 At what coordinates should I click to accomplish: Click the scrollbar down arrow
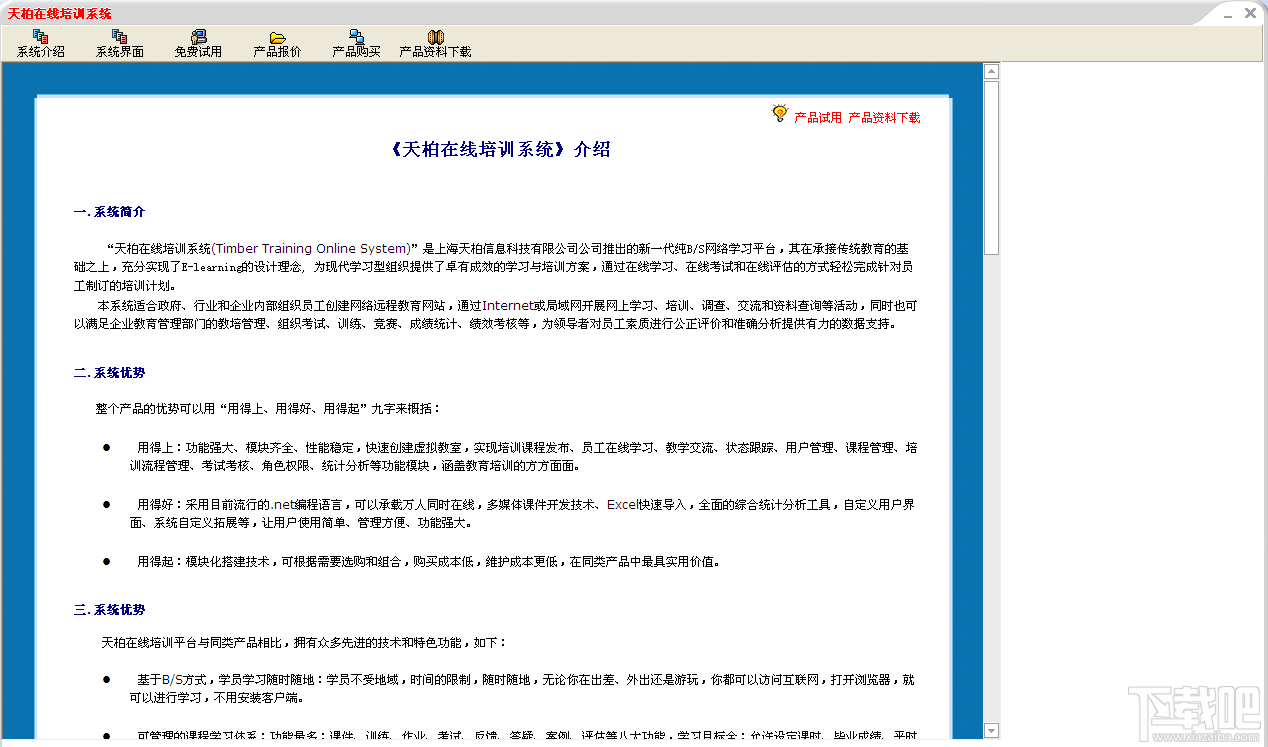[991, 731]
